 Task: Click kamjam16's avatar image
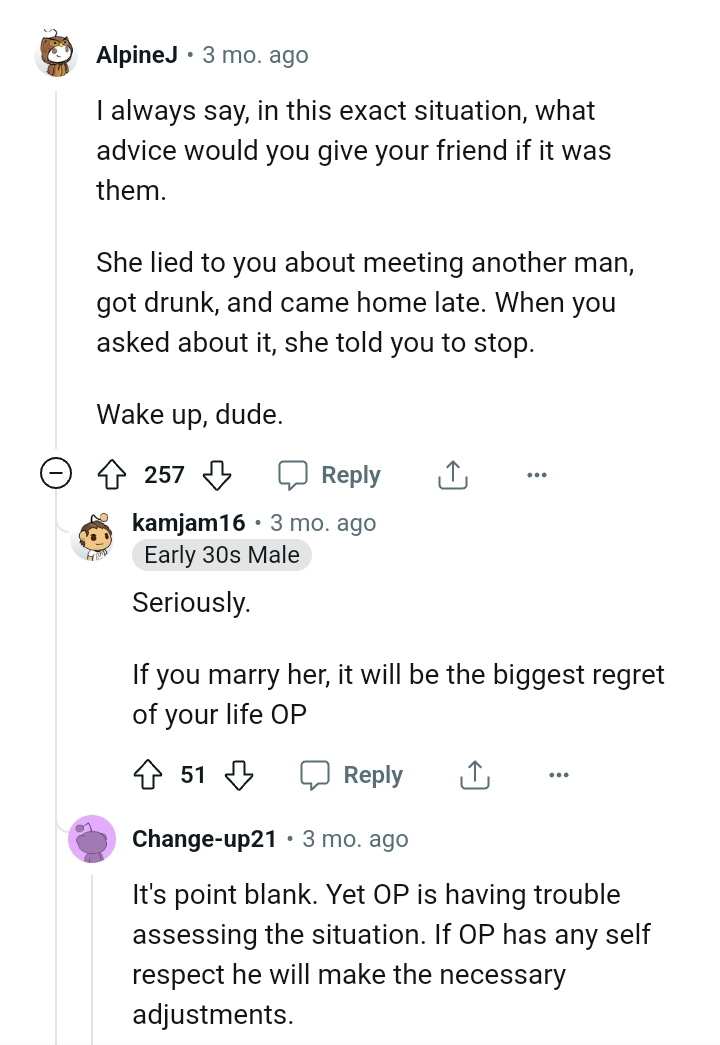click(x=94, y=538)
